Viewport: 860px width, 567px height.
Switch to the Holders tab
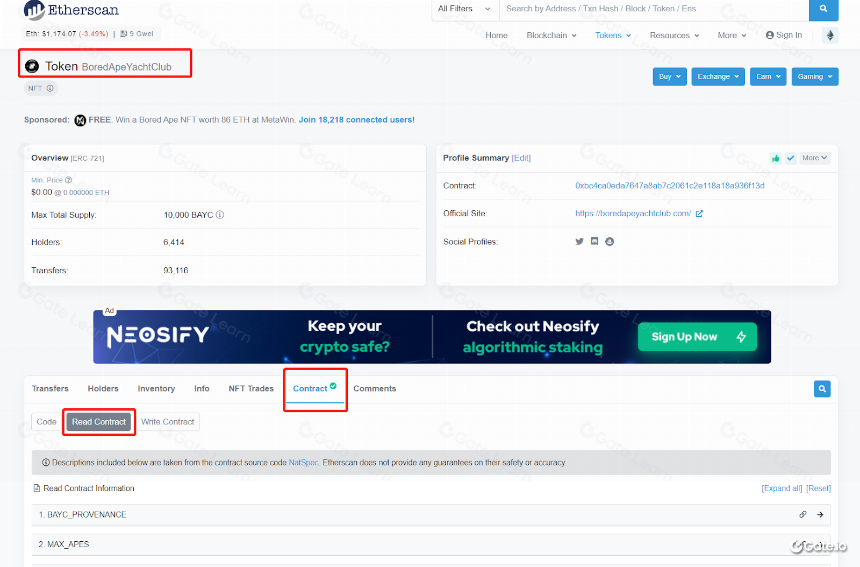pos(103,389)
